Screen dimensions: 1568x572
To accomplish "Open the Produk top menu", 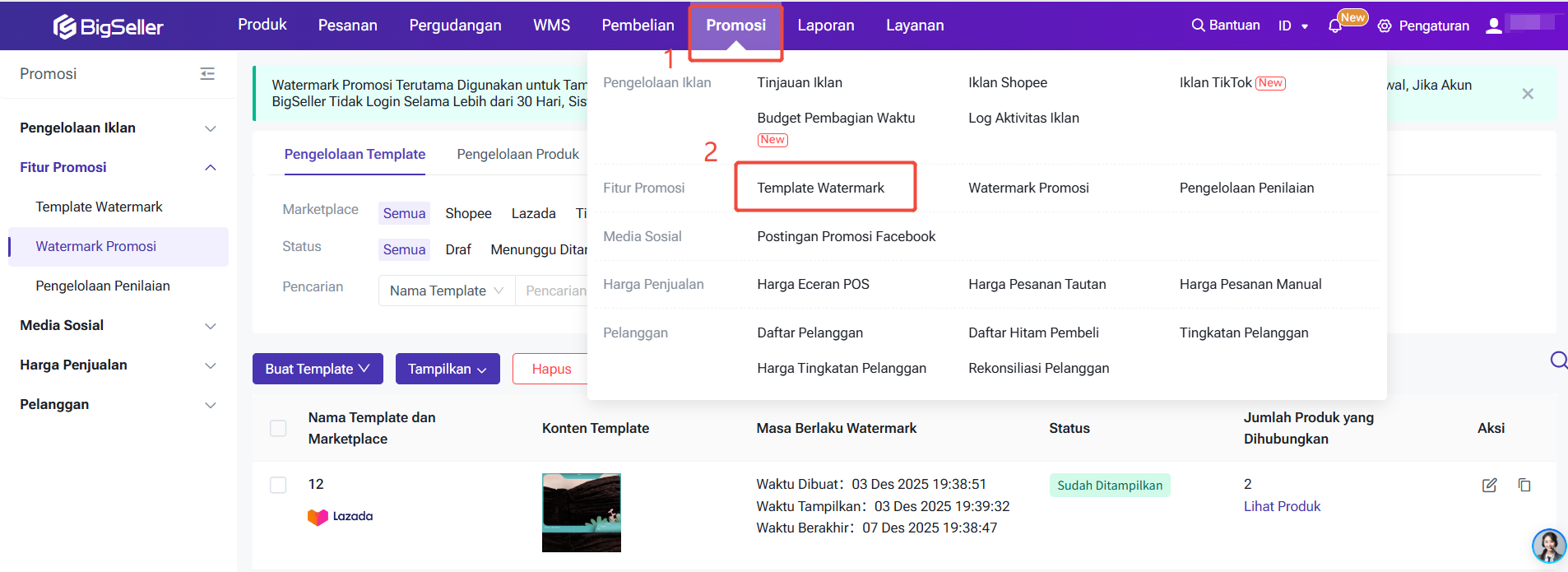I will tap(262, 25).
